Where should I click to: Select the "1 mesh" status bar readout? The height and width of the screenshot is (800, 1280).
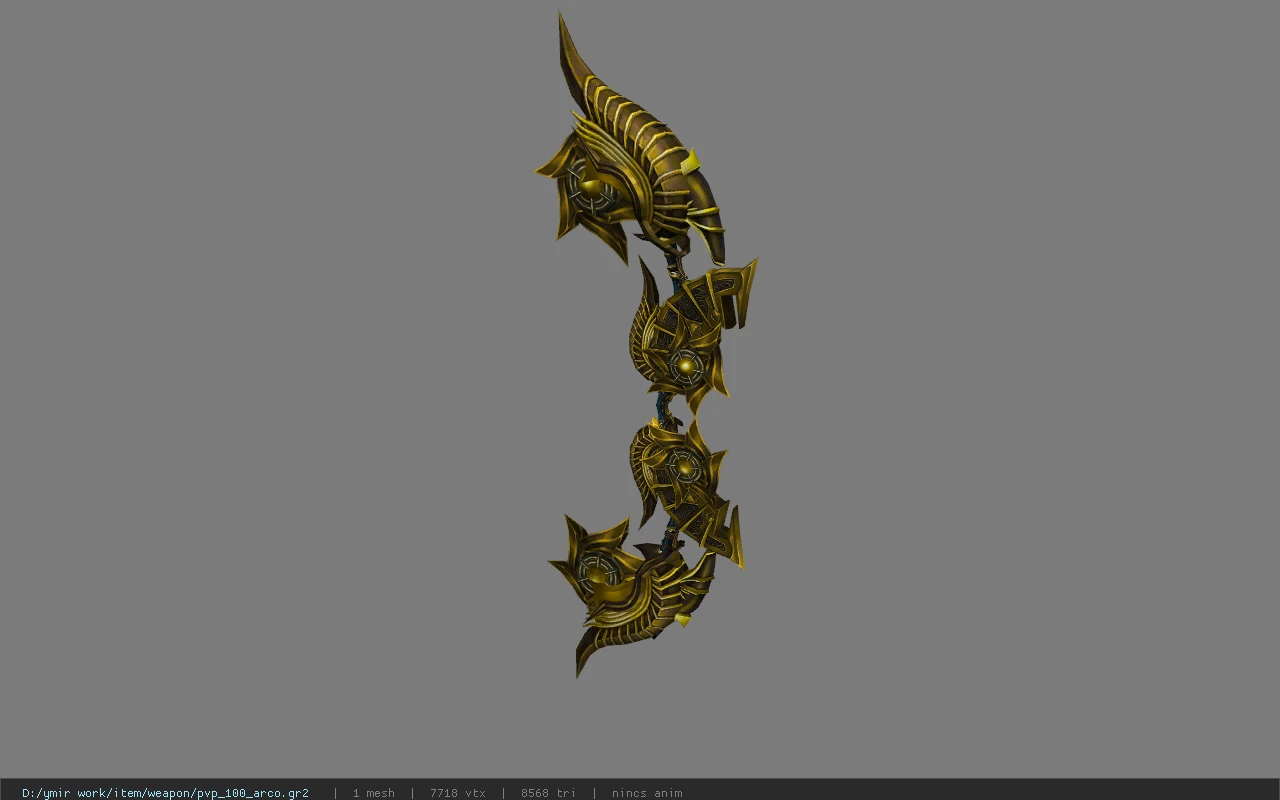coord(373,793)
